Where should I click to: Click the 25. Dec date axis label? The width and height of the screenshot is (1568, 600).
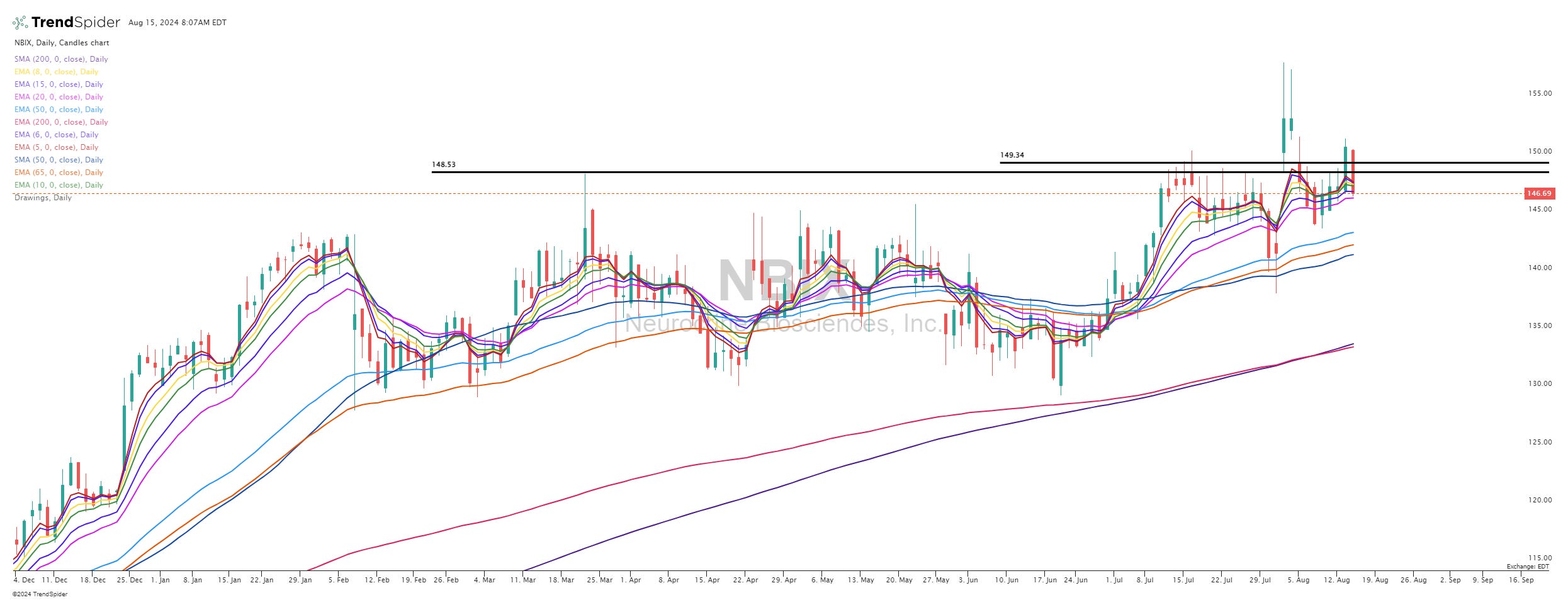point(130,580)
